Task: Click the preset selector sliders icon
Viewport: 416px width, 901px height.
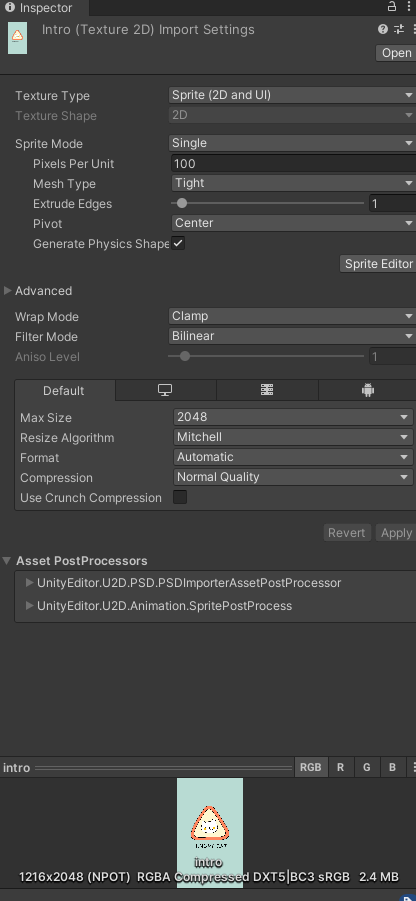Action: (x=399, y=29)
